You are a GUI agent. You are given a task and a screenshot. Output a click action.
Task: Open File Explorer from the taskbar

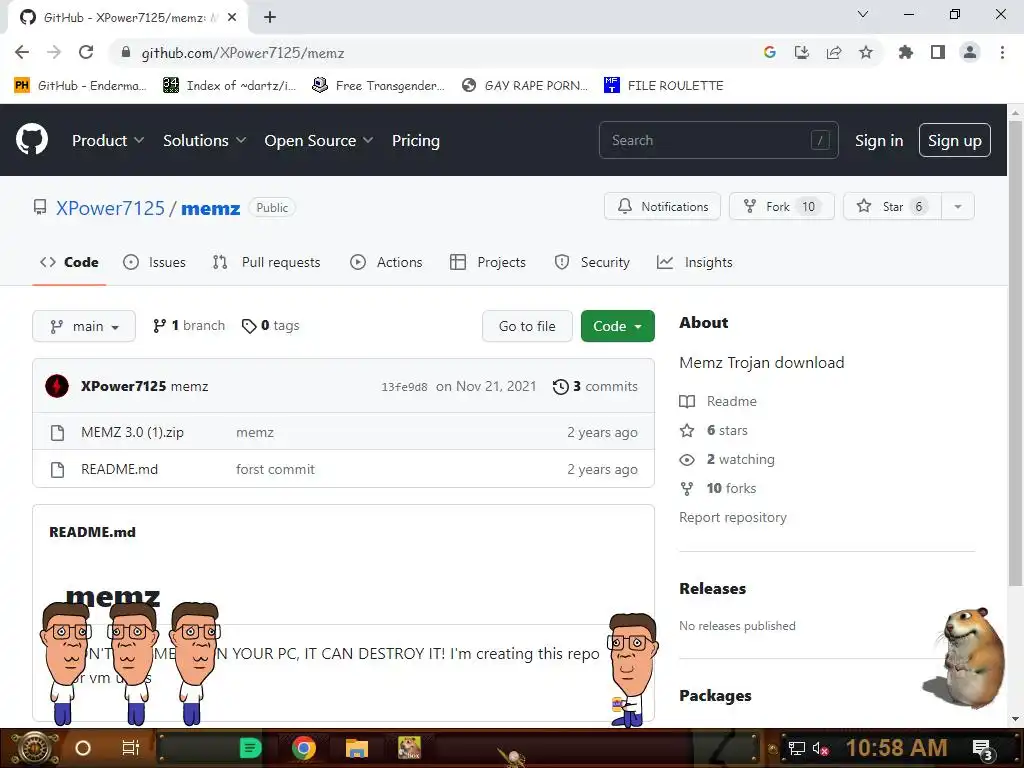pos(357,748)
